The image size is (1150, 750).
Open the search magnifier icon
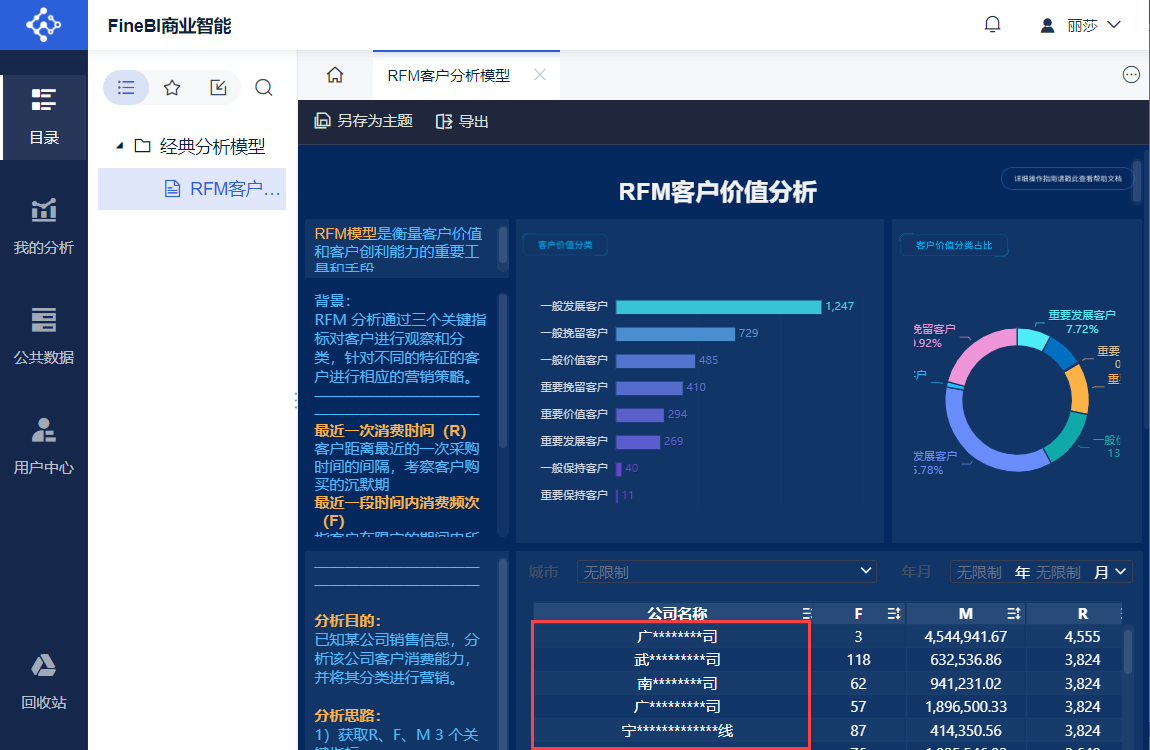pos(264,88)
